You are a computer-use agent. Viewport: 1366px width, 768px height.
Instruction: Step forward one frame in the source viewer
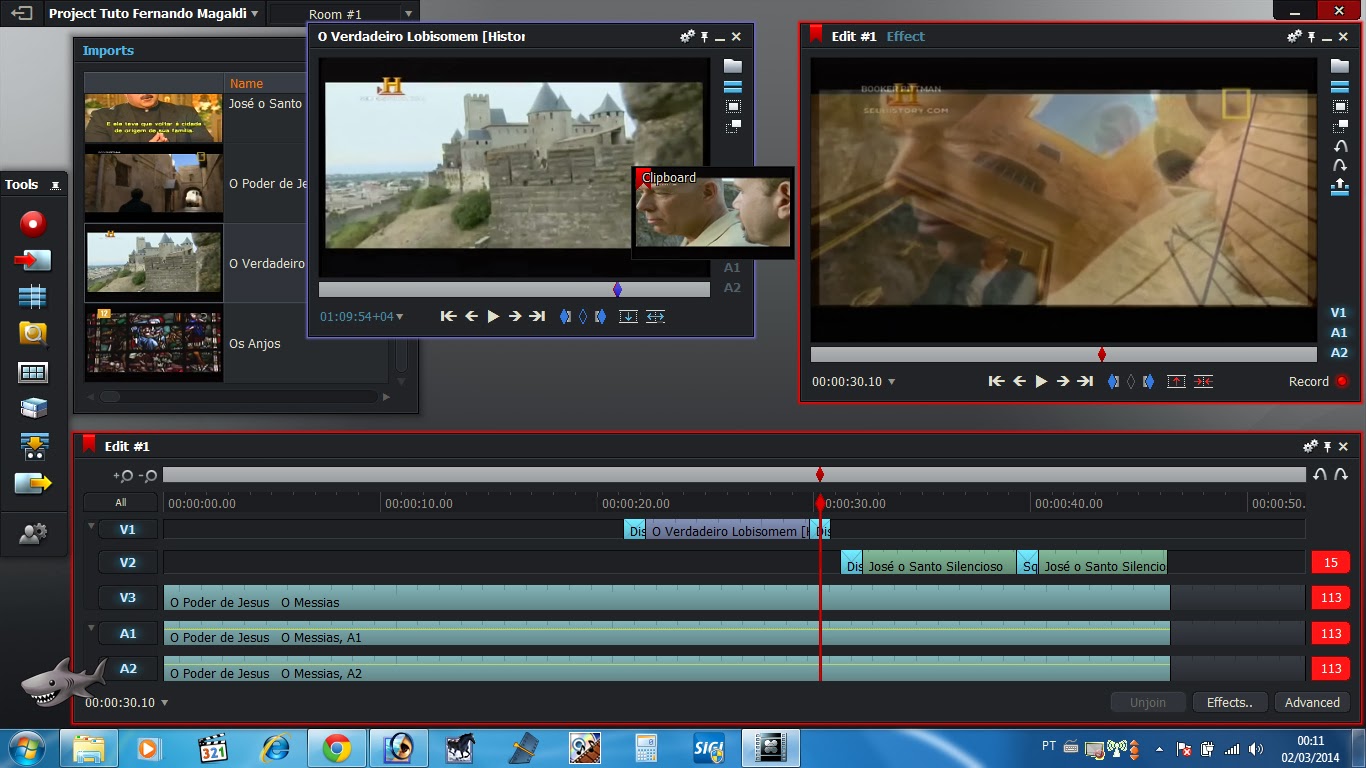pyautogui.click(x=515, y=316)
